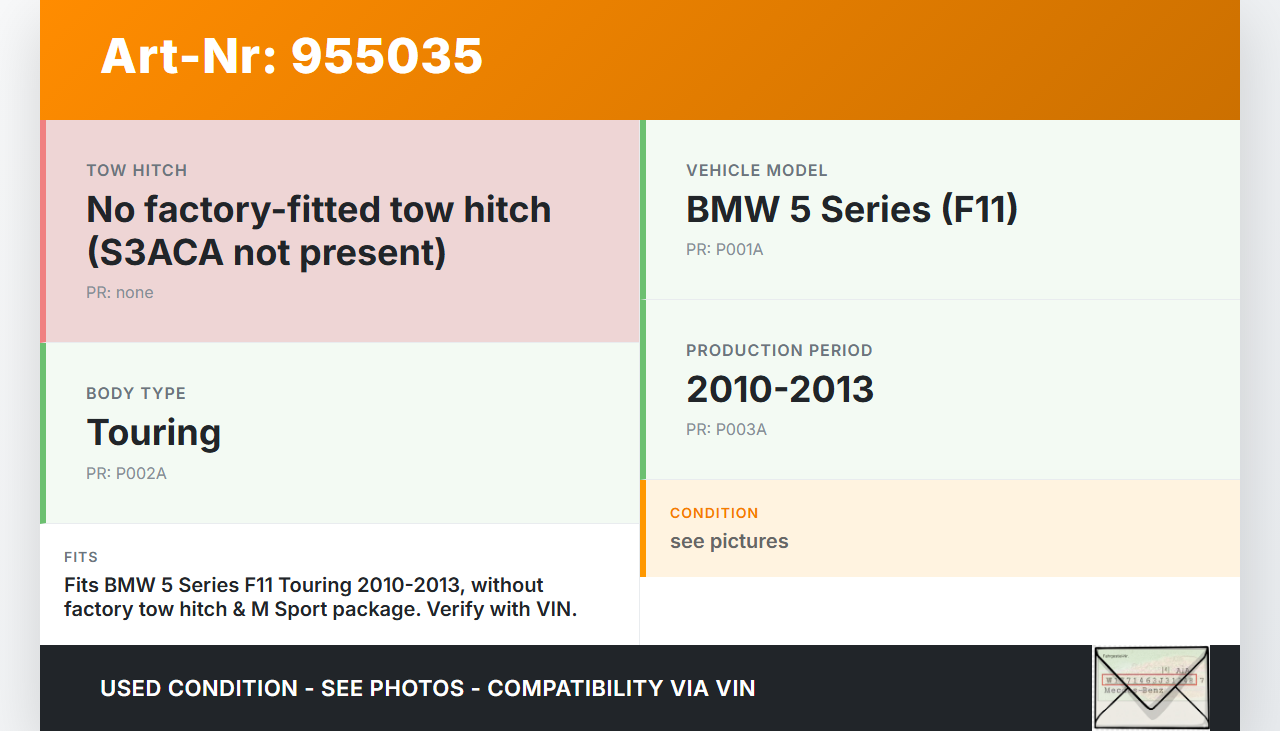
Task: Click the PR: P002A code
Action: pos(126,474)
